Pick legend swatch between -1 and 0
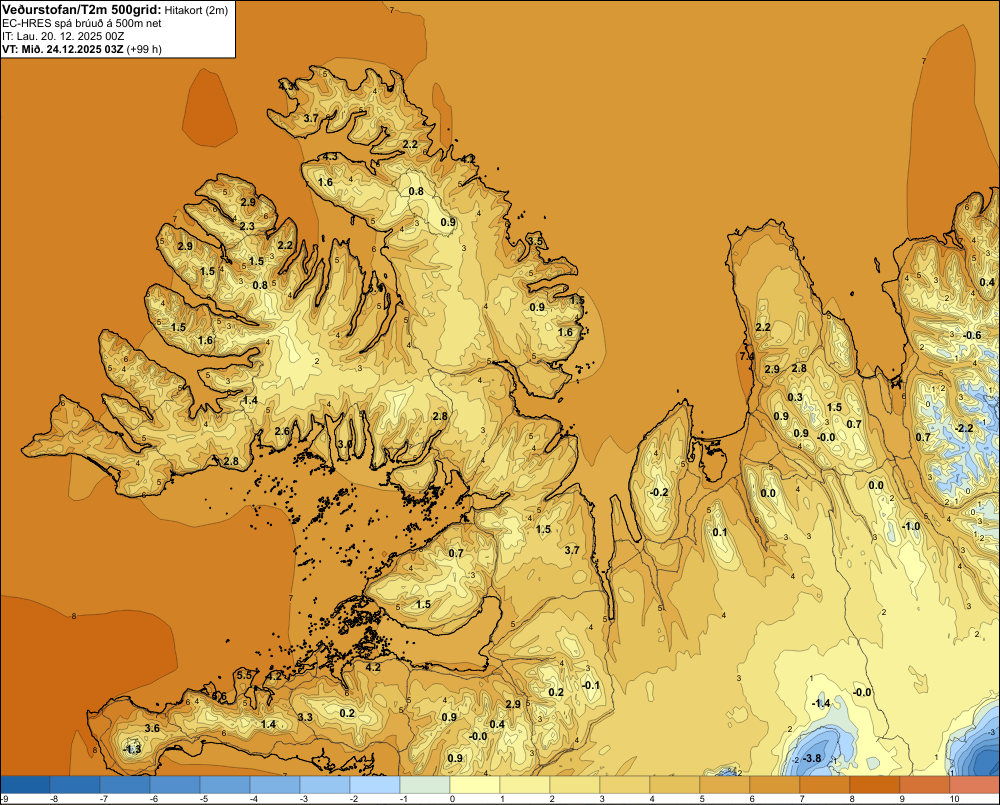The width and height of the screenshot is (1000, 805). [425, 785]
